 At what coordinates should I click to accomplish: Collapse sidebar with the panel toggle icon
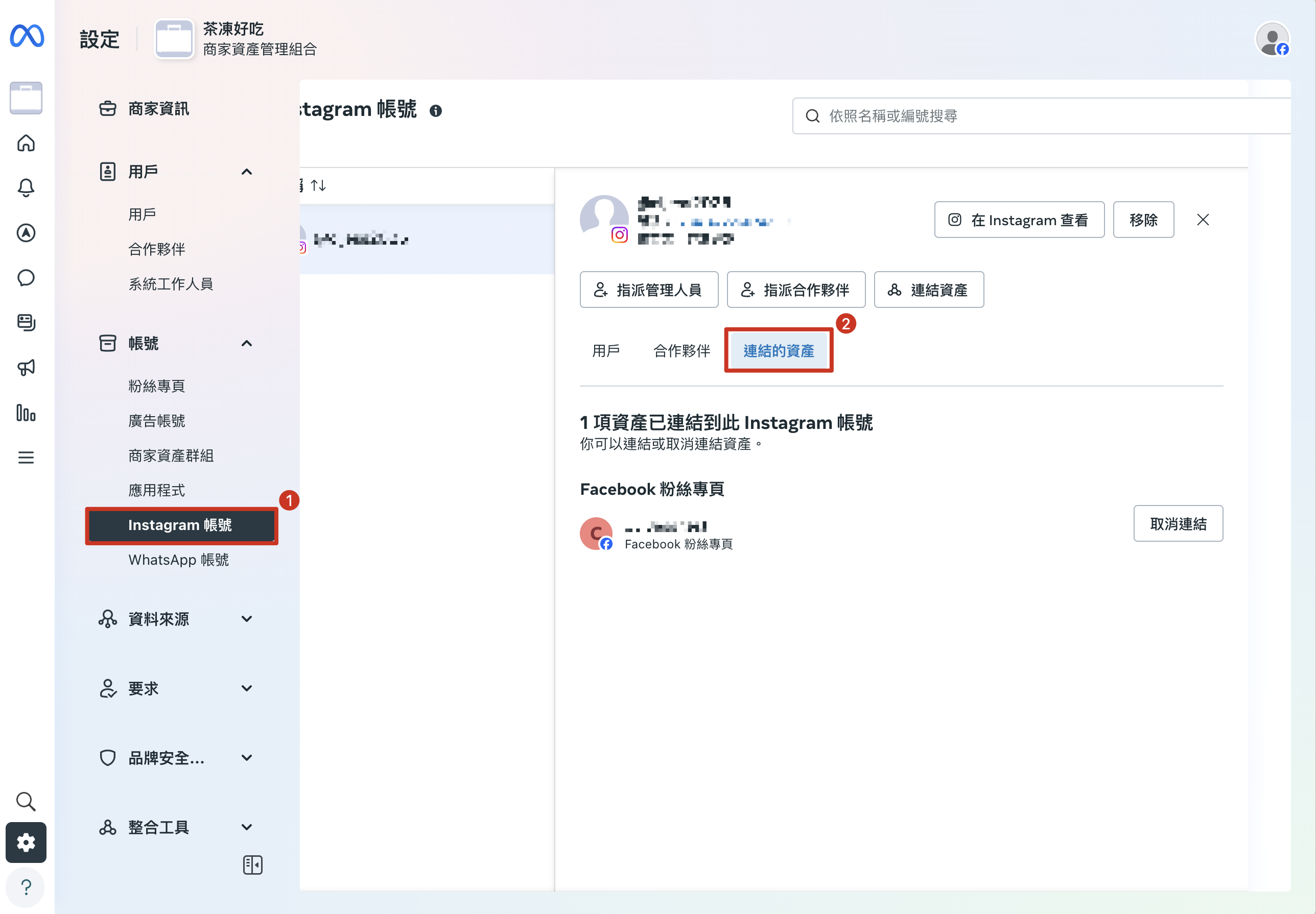tap(253, 864)
